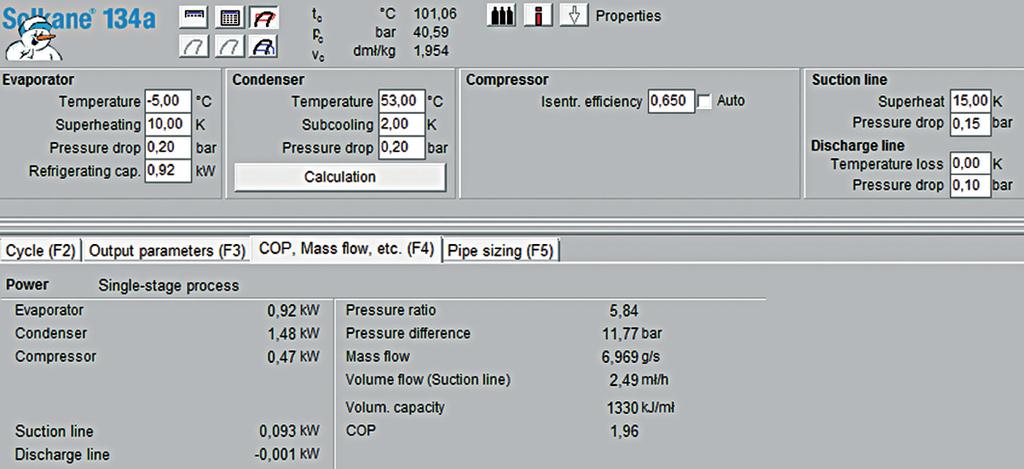Viewport: 1024px width, 469px height.
Task: Click the Pressure difference value 11,77 bar
Action: 632,334
